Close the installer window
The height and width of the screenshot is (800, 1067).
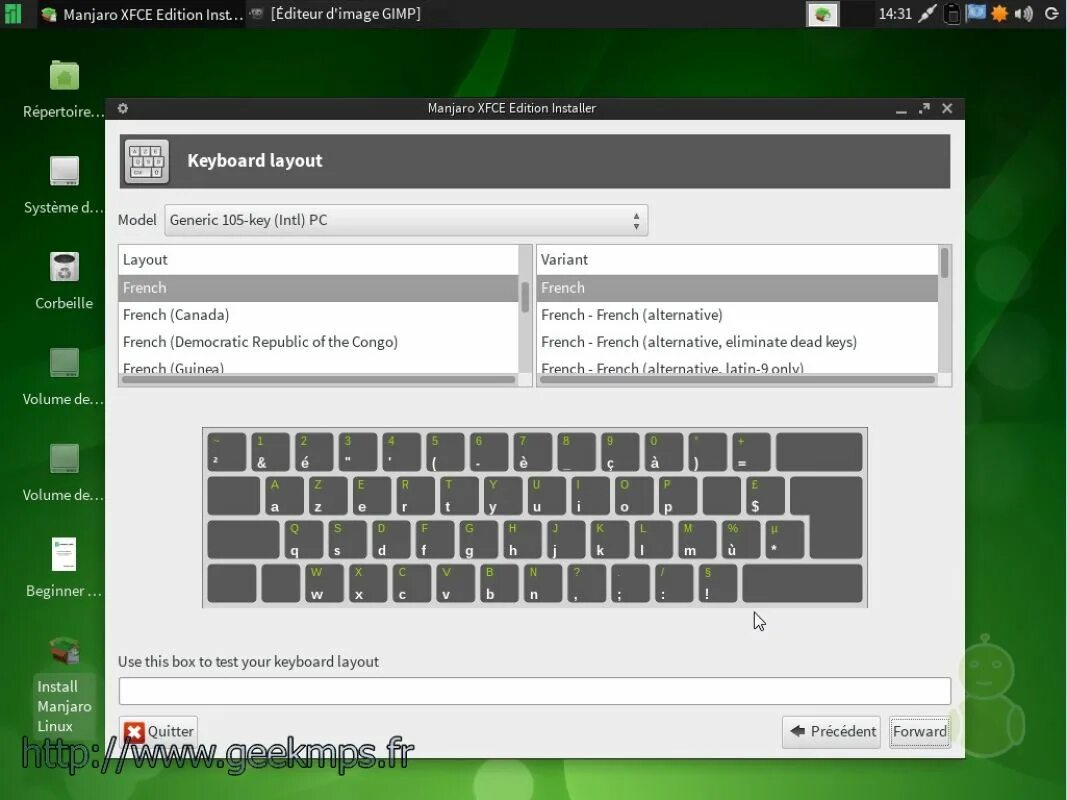click(947, 108)
